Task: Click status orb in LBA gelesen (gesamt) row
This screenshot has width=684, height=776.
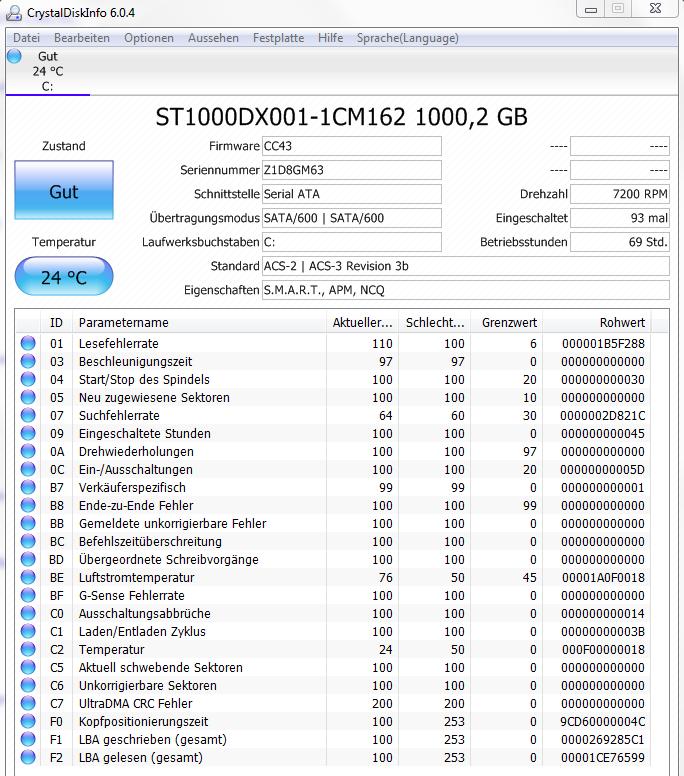Action: (28, 757)
